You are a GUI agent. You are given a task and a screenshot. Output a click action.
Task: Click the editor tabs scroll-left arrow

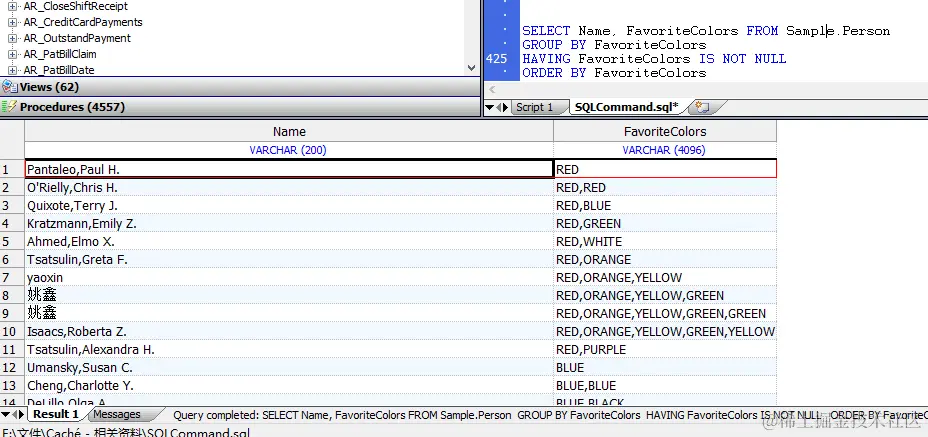coord(498,107)
